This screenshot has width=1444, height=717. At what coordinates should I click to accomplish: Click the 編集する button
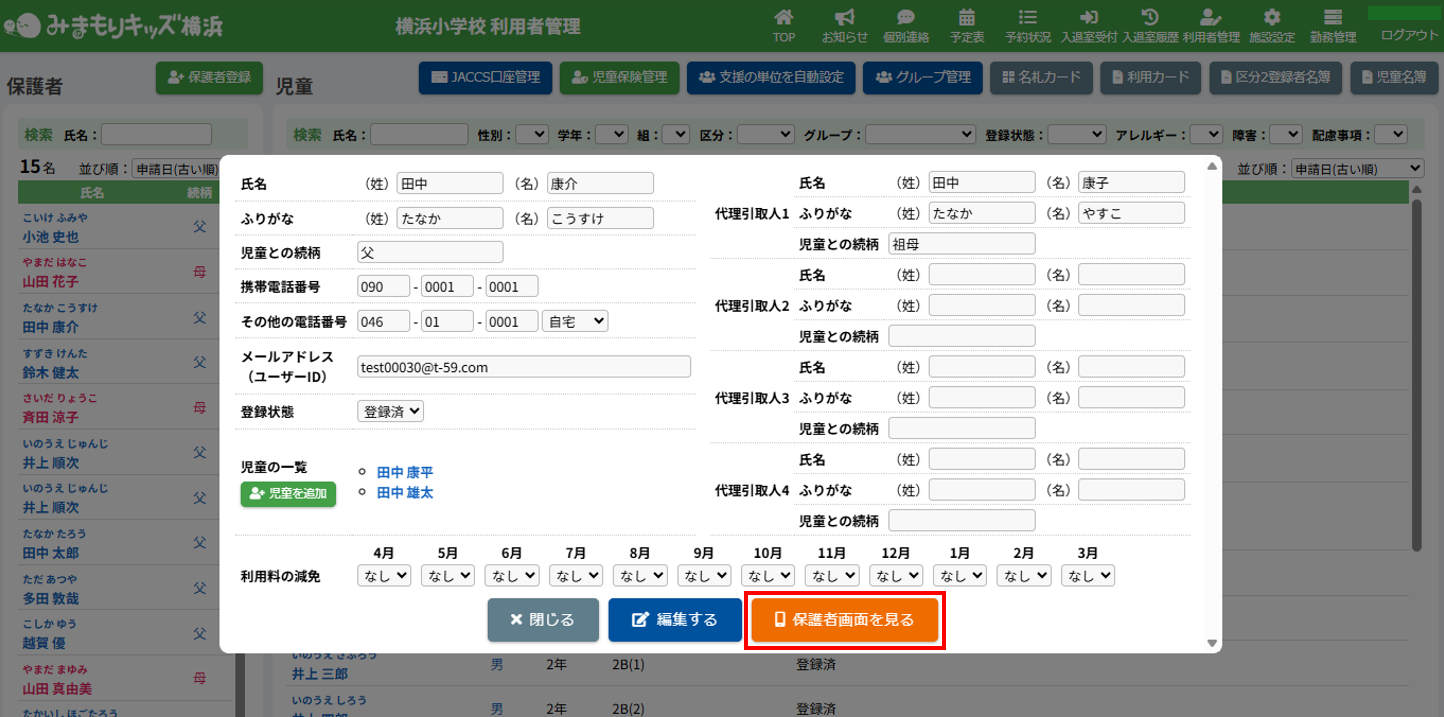[675, 620]
